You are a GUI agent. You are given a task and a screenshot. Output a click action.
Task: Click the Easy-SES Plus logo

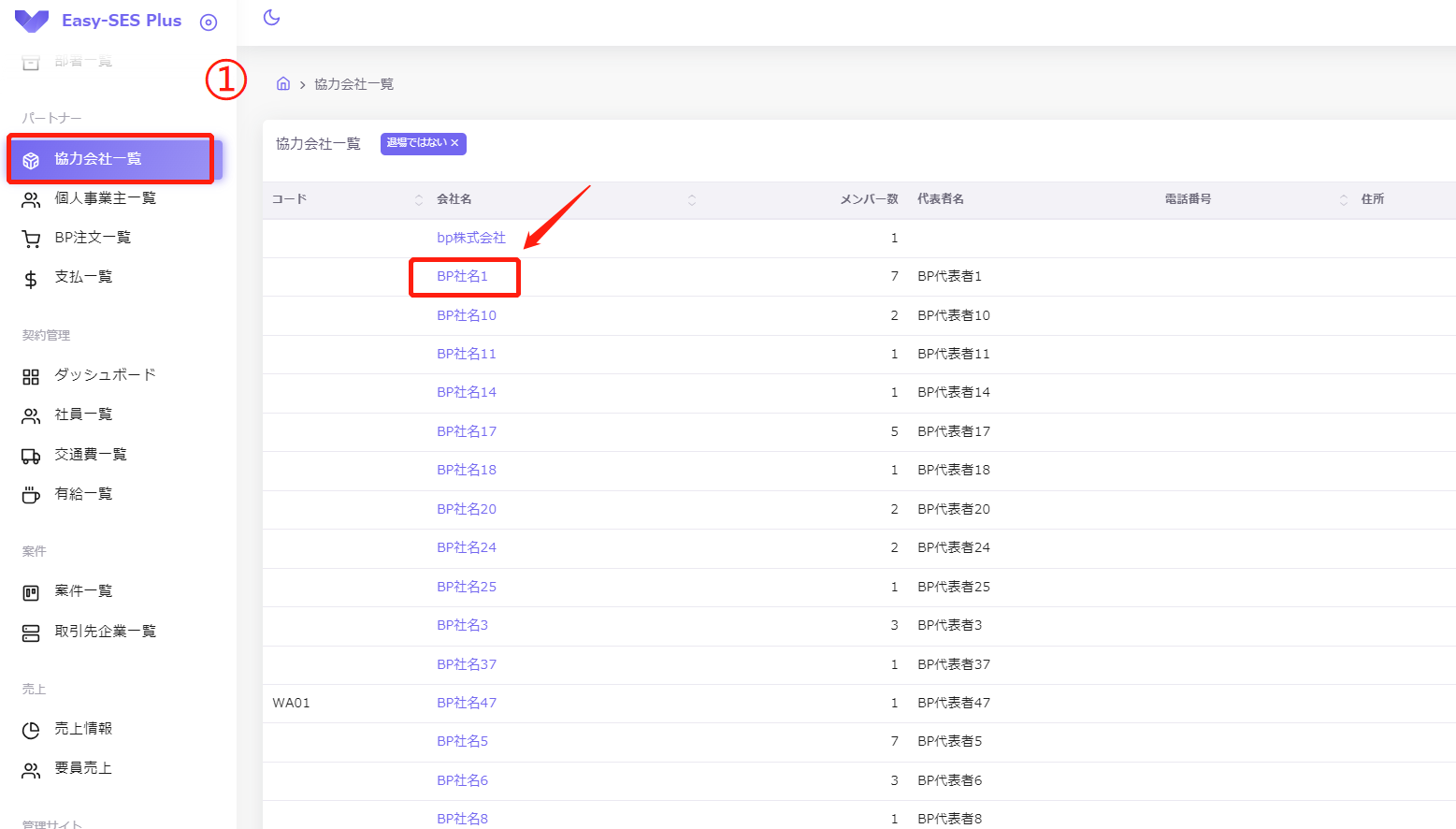(x=32, y=22)
